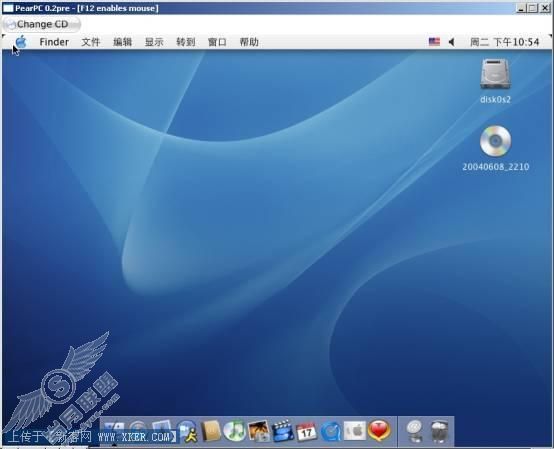
Task: Click the disk0s2 label text
Action: tap(495, 100)
